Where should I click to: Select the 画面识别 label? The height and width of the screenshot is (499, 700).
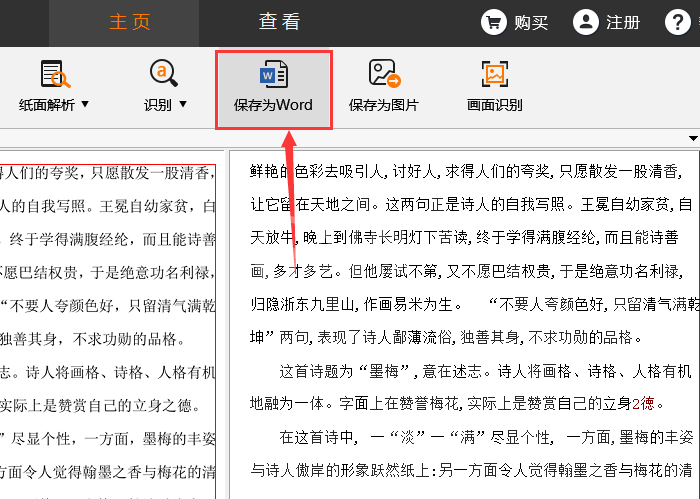pos(495,105)
